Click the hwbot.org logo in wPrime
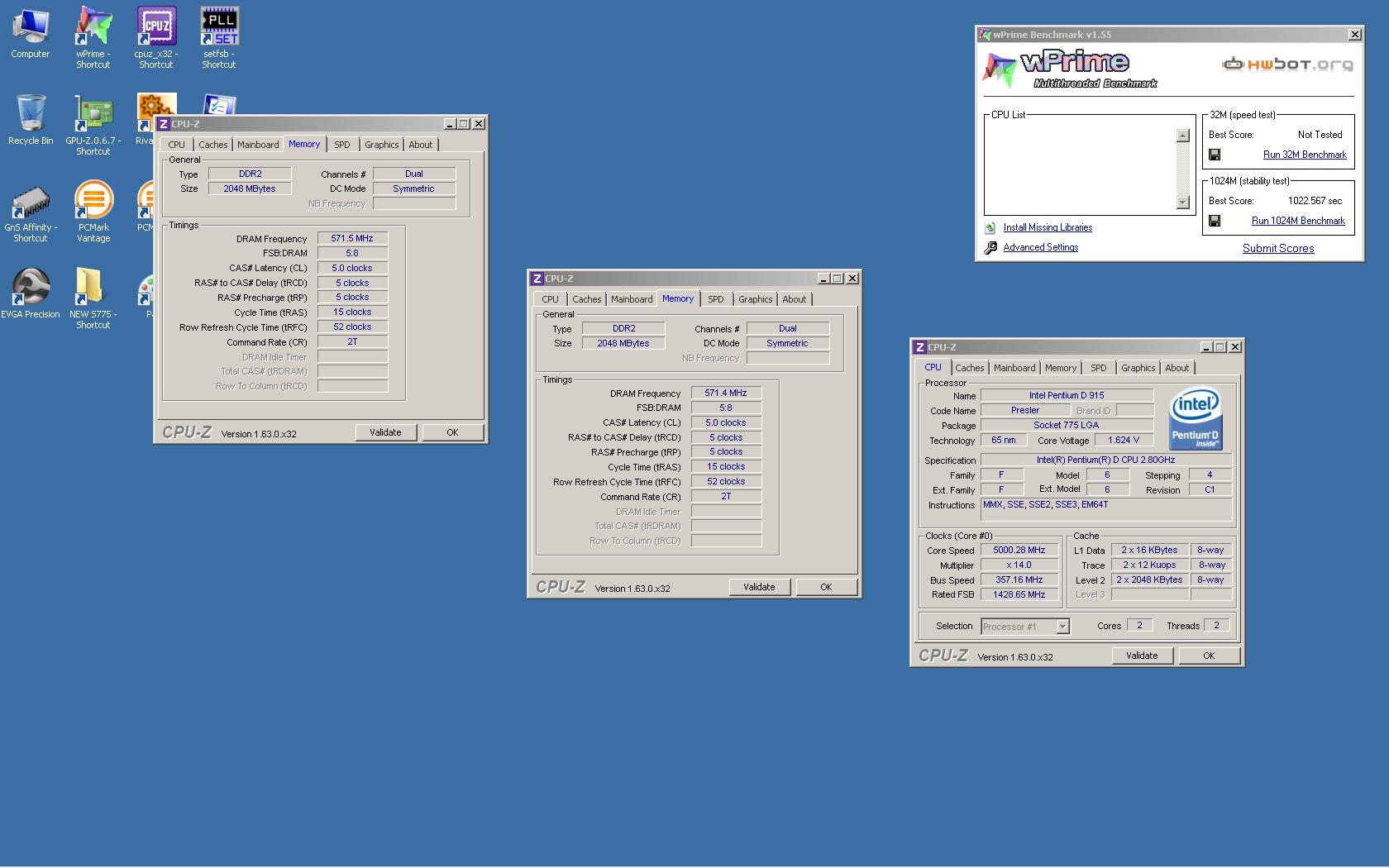 (1288, 64)
